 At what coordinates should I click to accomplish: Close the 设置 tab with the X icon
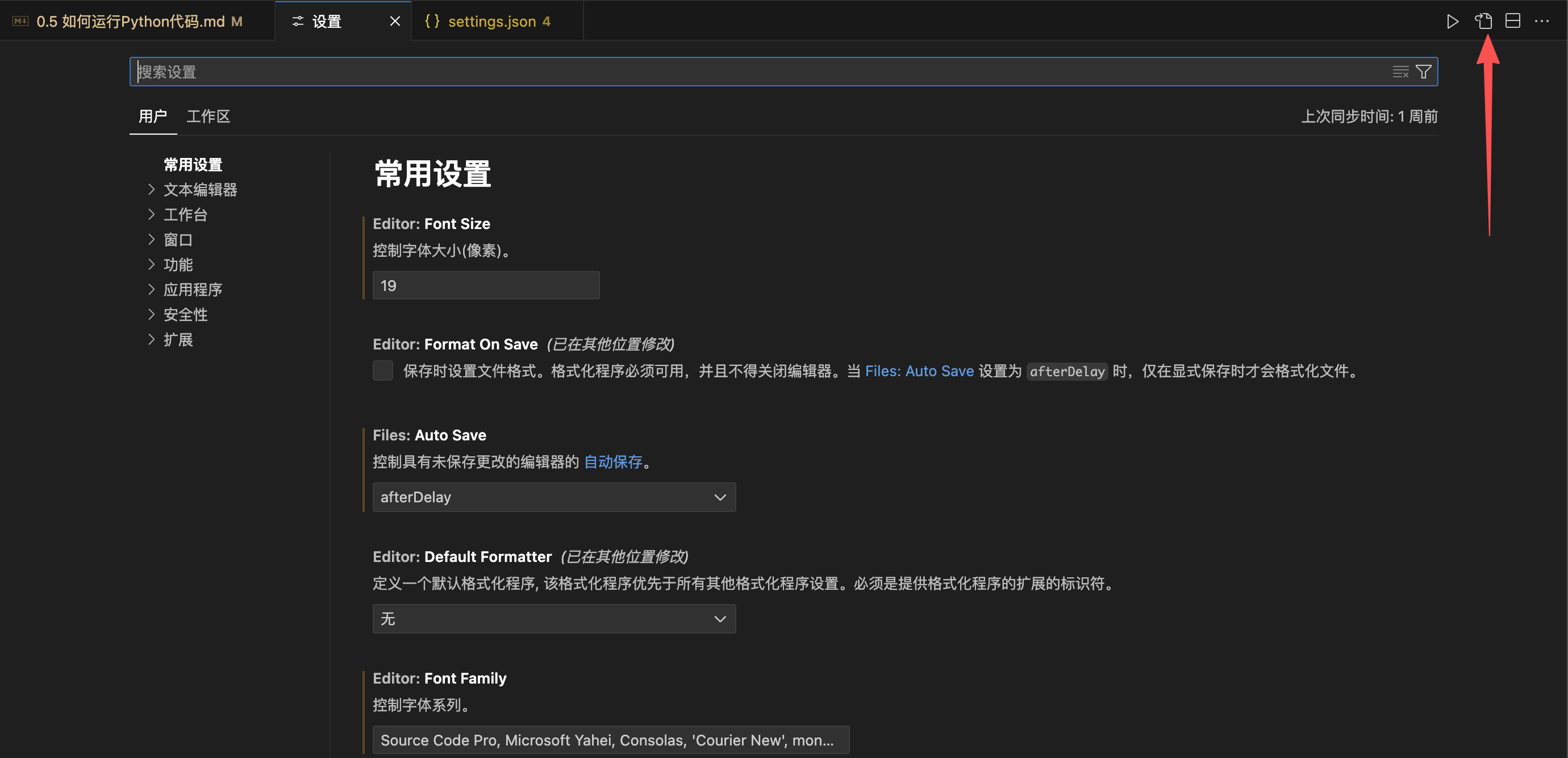tap(395, 22)
